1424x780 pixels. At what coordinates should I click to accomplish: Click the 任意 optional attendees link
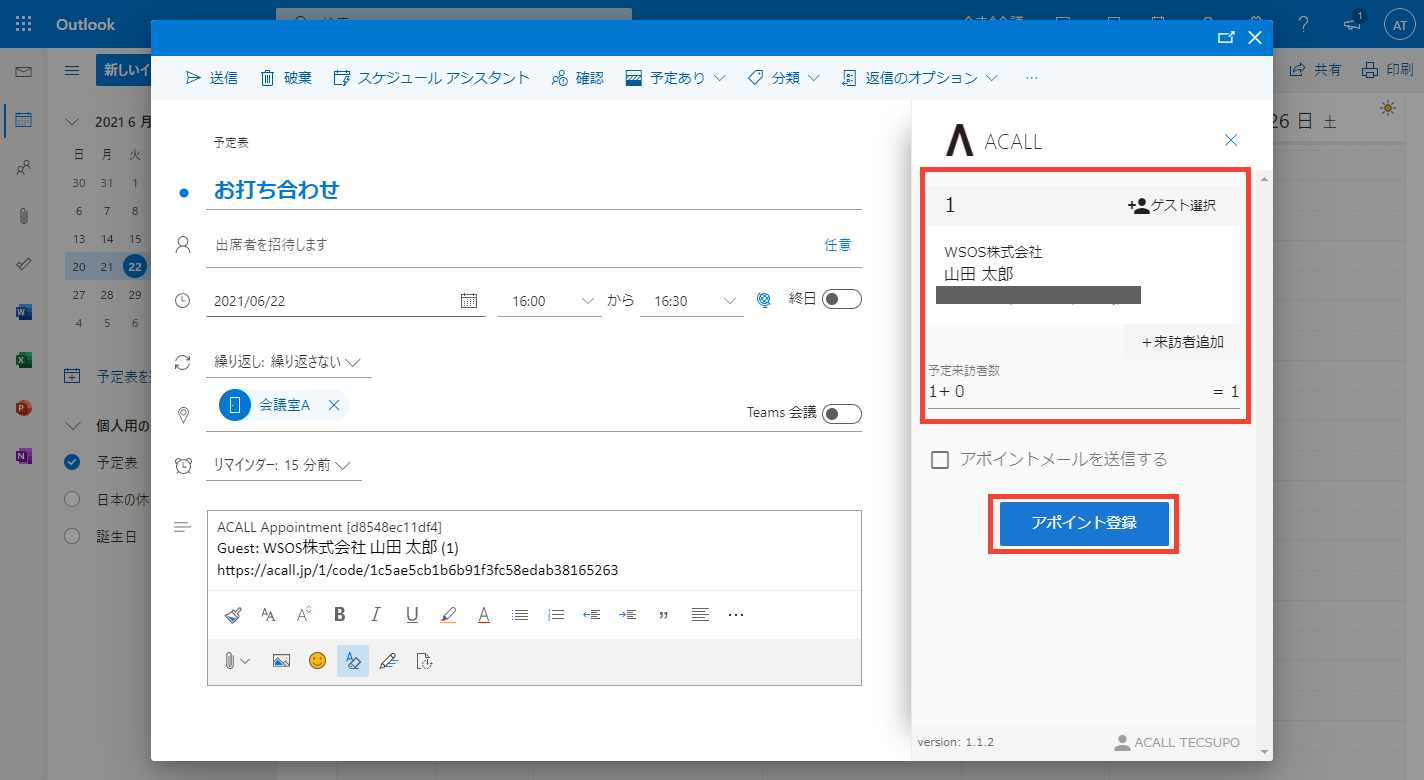point(838,245)
